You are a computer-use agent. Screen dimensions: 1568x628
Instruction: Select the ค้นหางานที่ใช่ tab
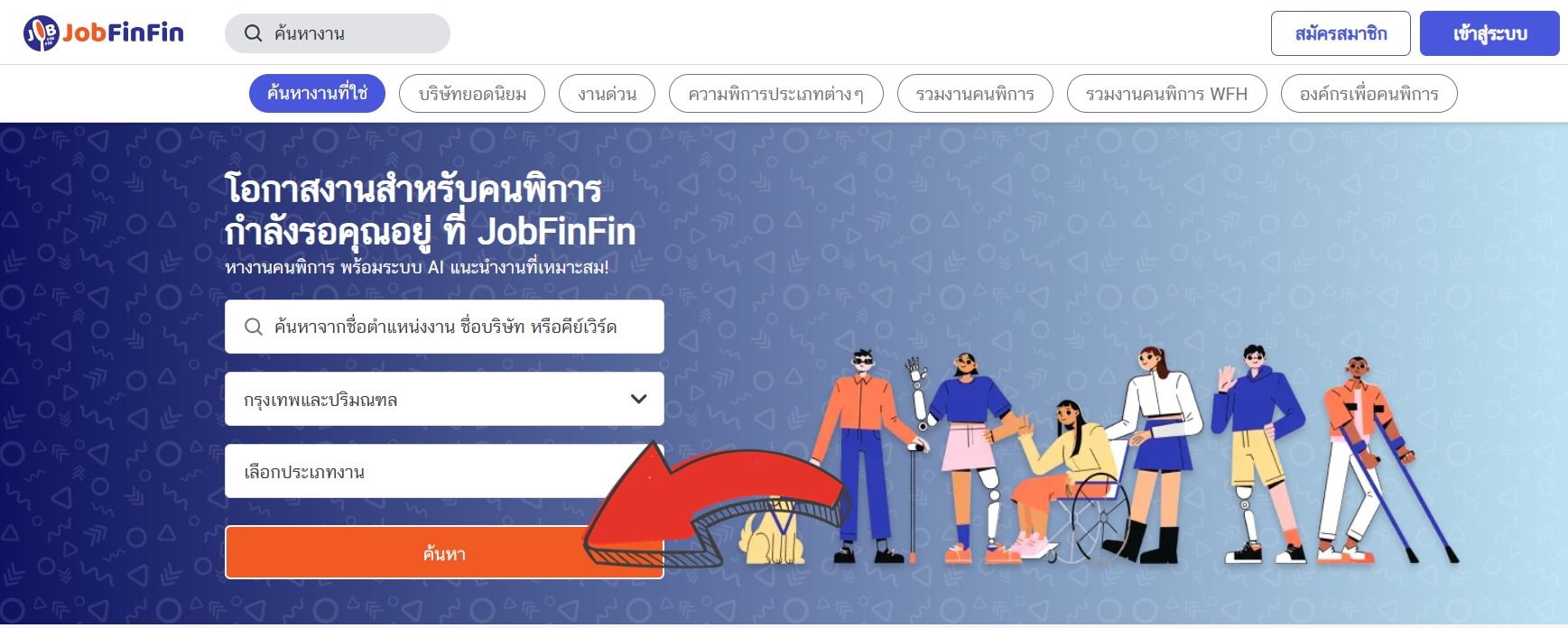point(317,94)
